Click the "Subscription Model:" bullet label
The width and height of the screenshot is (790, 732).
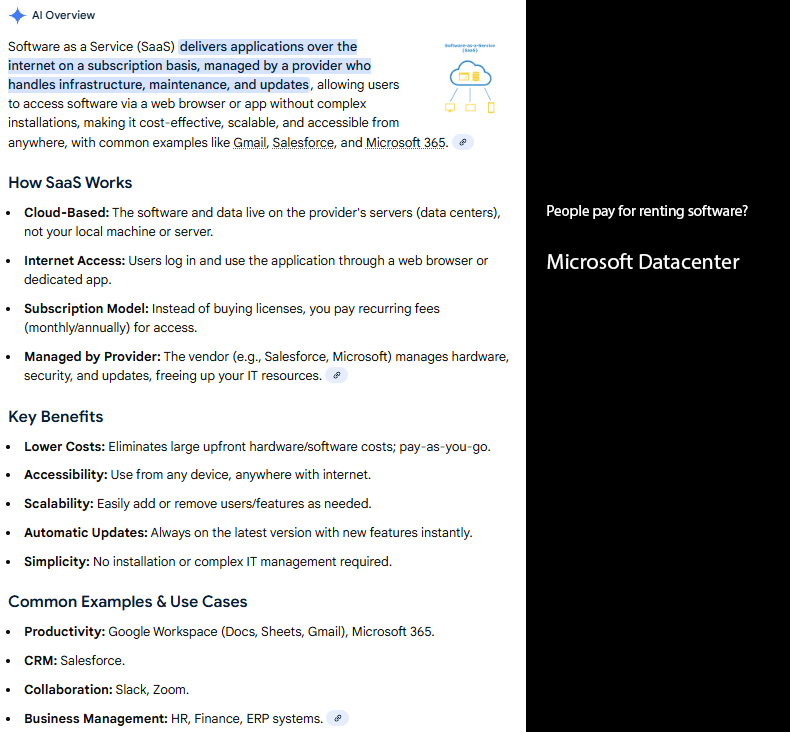click(x=86, y=309)
